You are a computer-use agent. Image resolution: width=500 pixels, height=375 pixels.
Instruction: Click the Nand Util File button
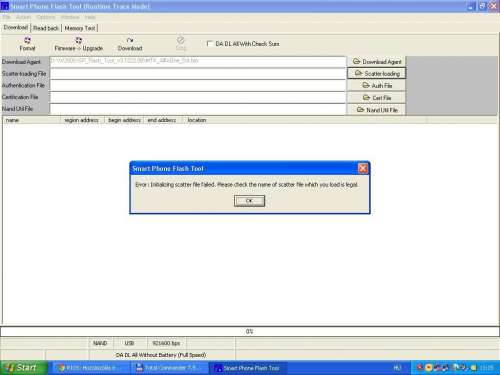coord(377,110)
